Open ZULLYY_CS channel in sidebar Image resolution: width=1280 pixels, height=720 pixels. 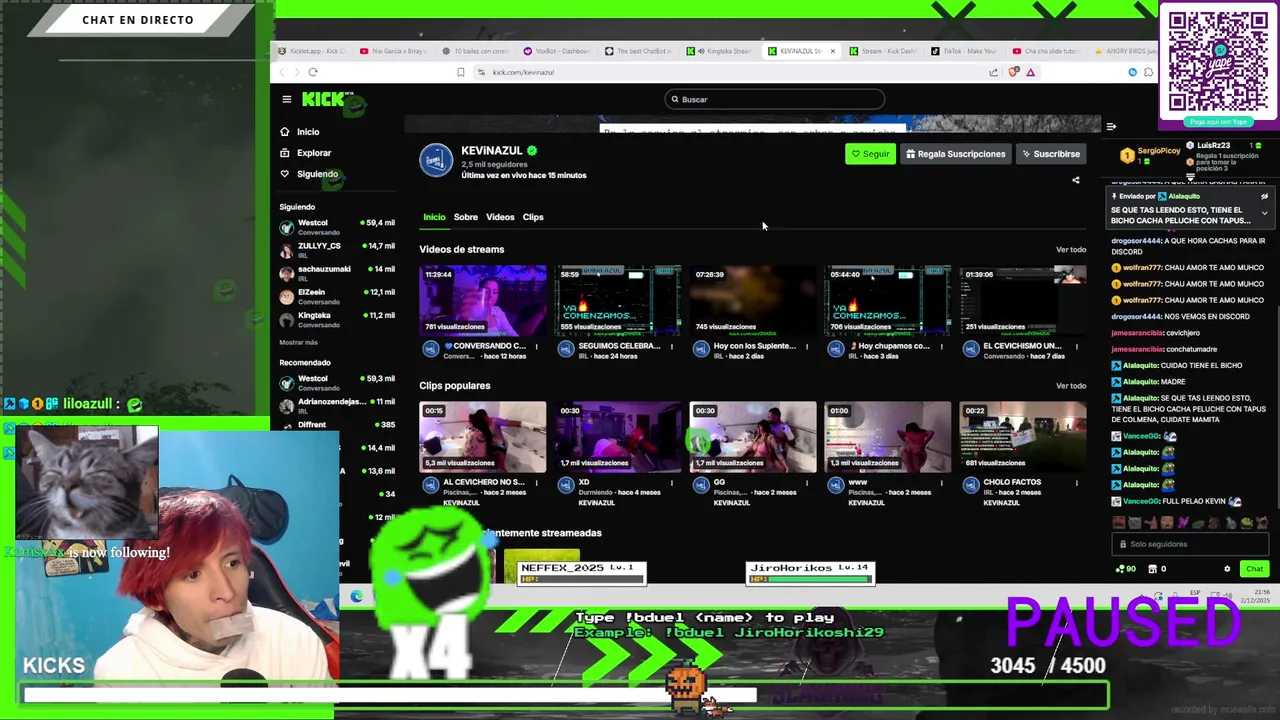pos(337,250)
